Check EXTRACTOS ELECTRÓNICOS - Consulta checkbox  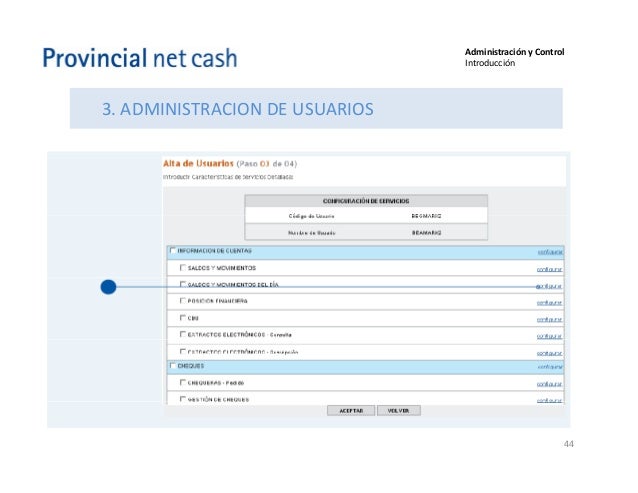pos(183,334)
